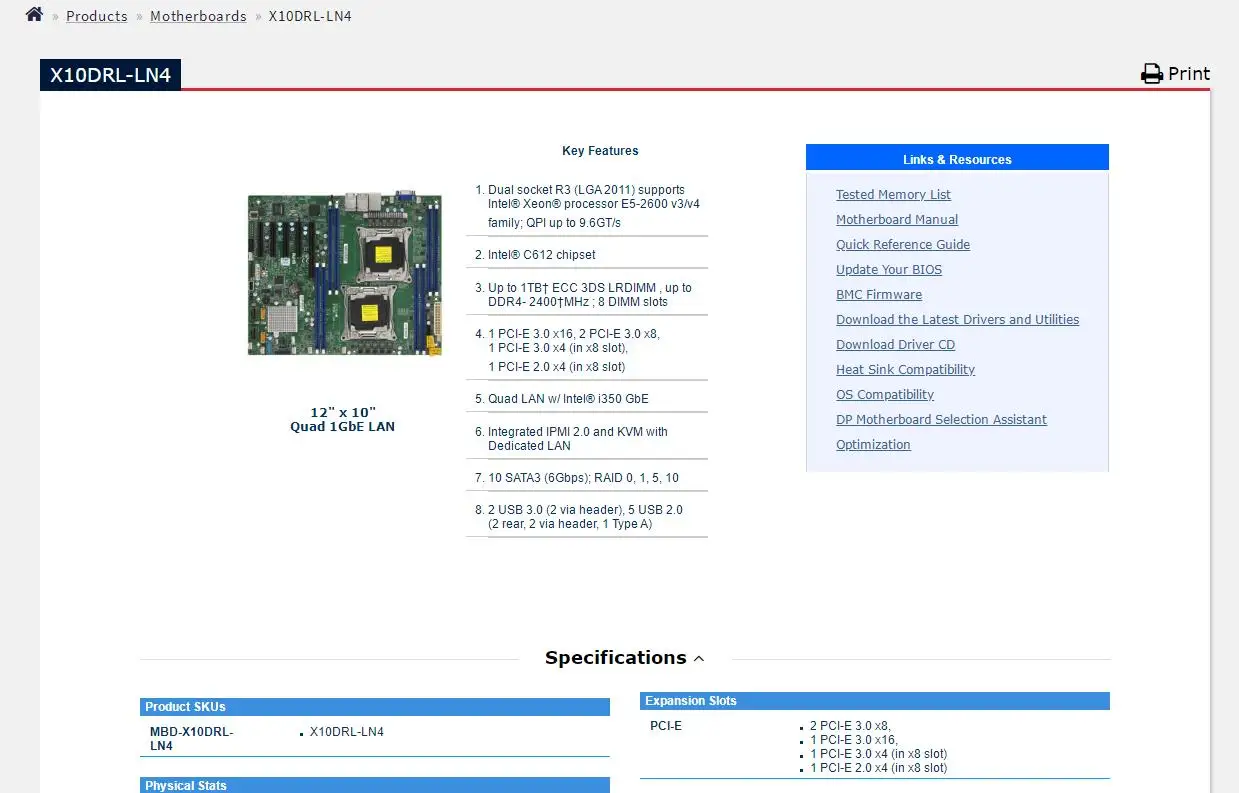This screenshot has width=1239, height=793.
Task: Open the Tested Memory List link
Action: pyautogui.click(x=893, y=195)
